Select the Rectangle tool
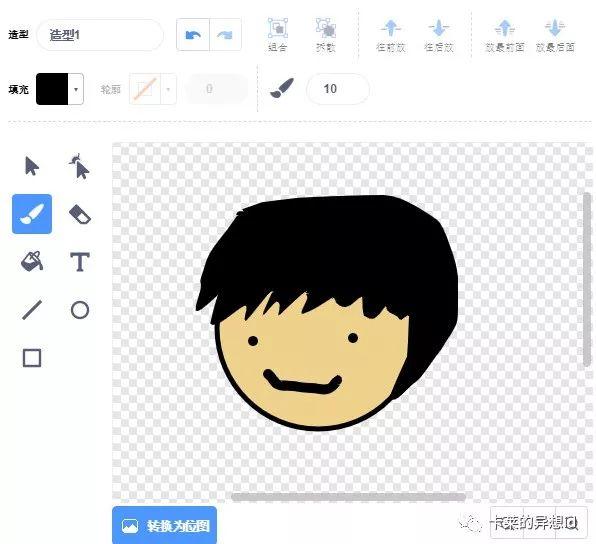This screenshot has width=596, height=544. point(32,358)
